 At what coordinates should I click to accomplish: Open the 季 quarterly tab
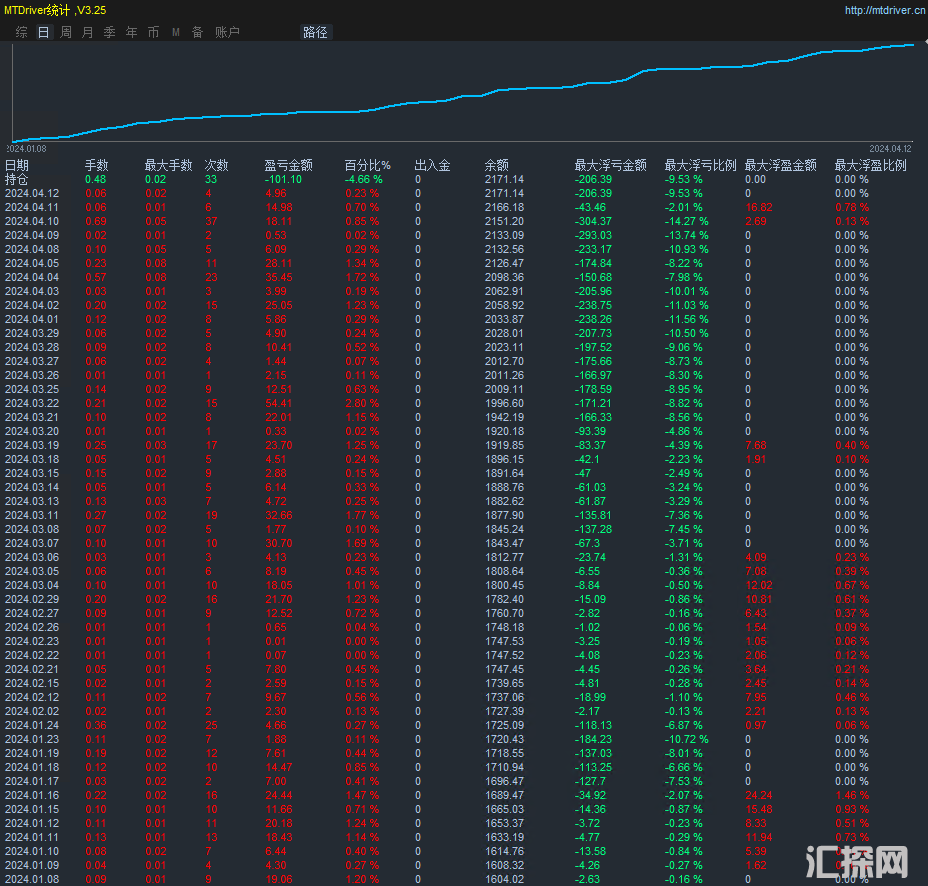pyautogui.click(x=110, y=32)
